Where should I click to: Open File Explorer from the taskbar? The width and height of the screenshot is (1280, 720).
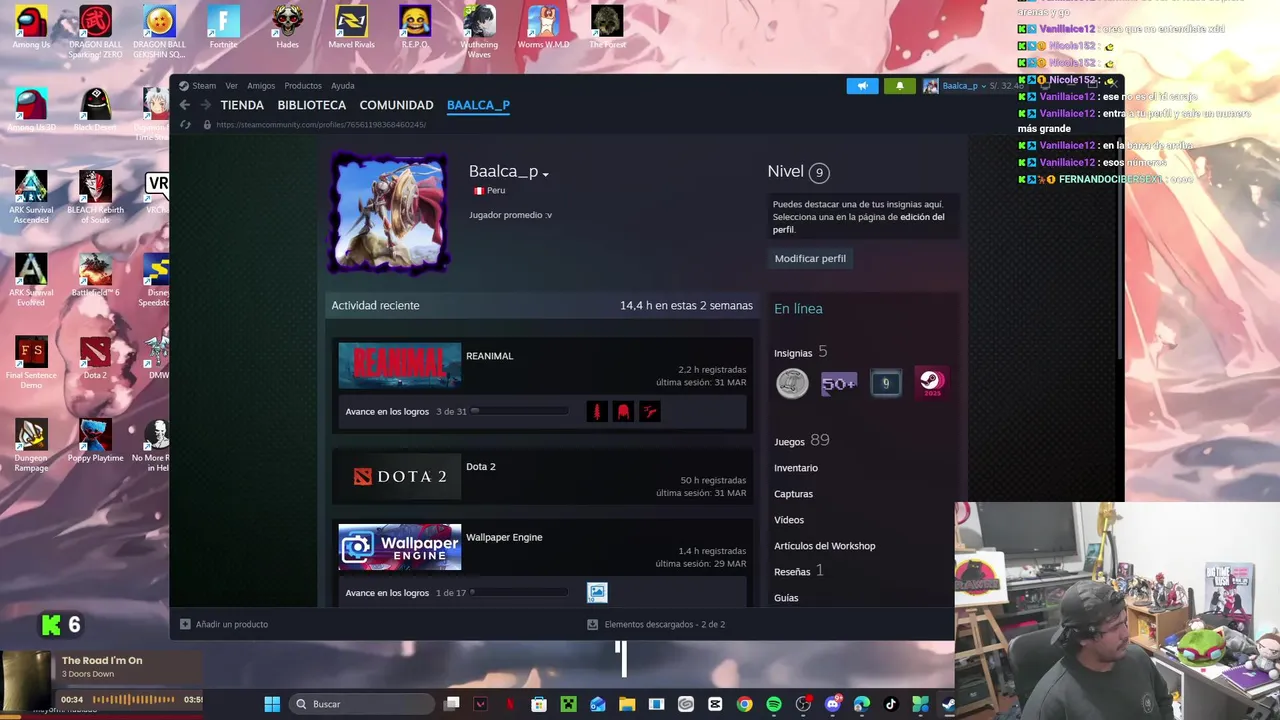click(x=627, y=704)
